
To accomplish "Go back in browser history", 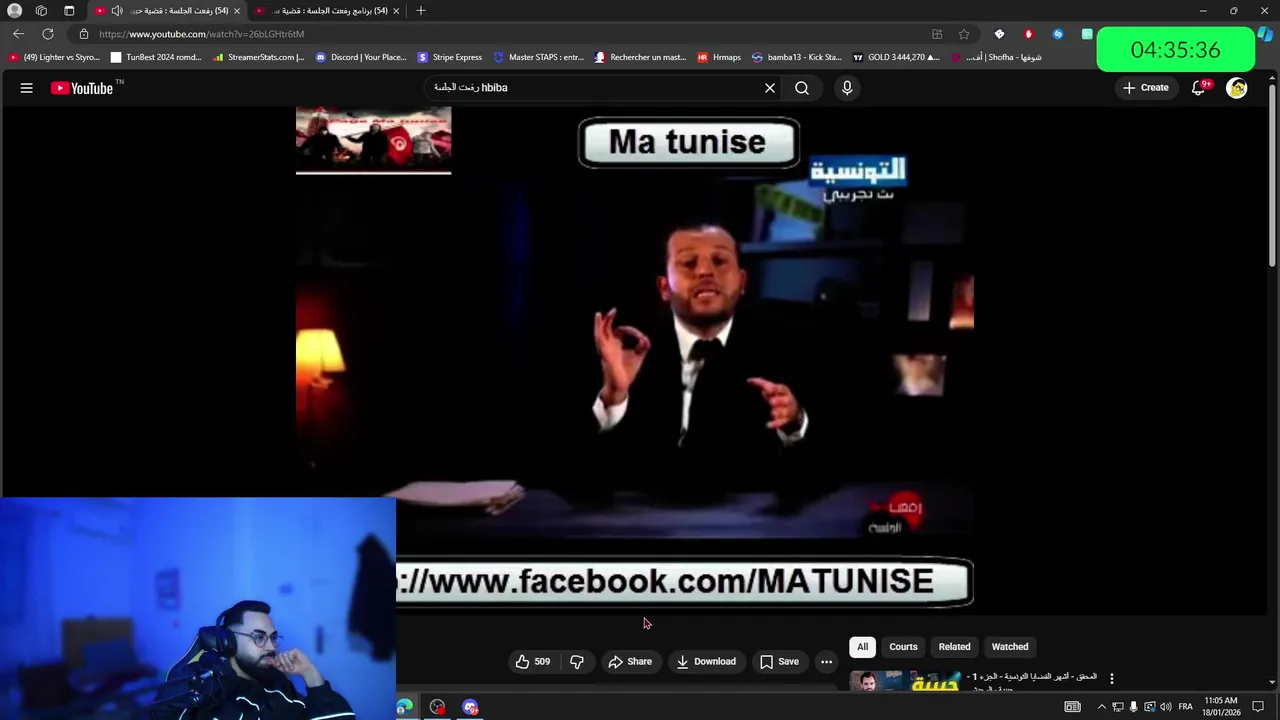I will point(18,34).
